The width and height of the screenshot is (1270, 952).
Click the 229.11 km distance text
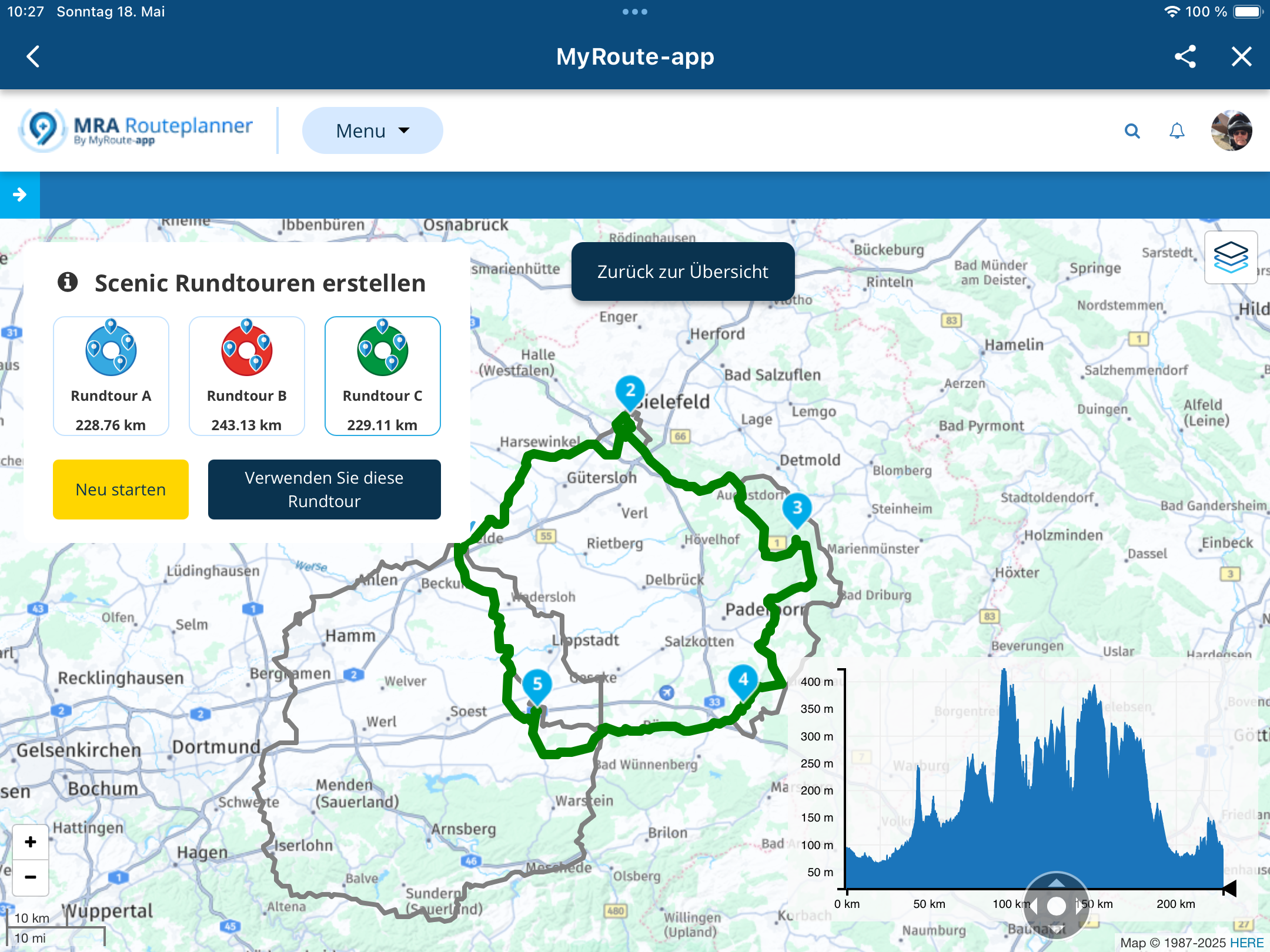pos(382,425)
